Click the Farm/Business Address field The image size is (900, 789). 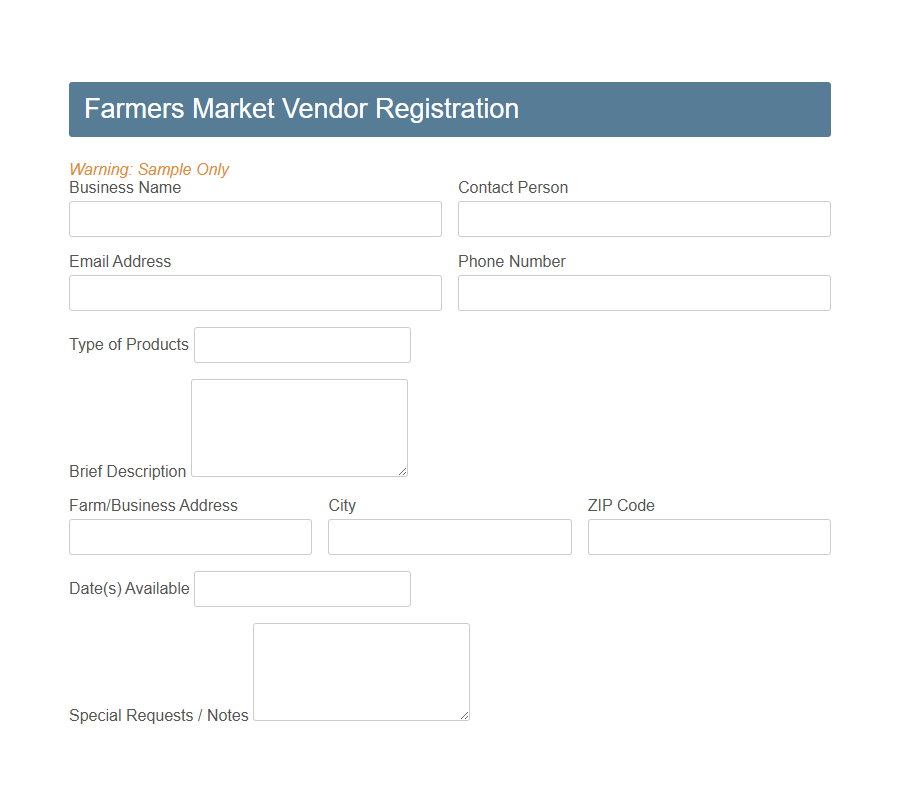tap(190, 537)
